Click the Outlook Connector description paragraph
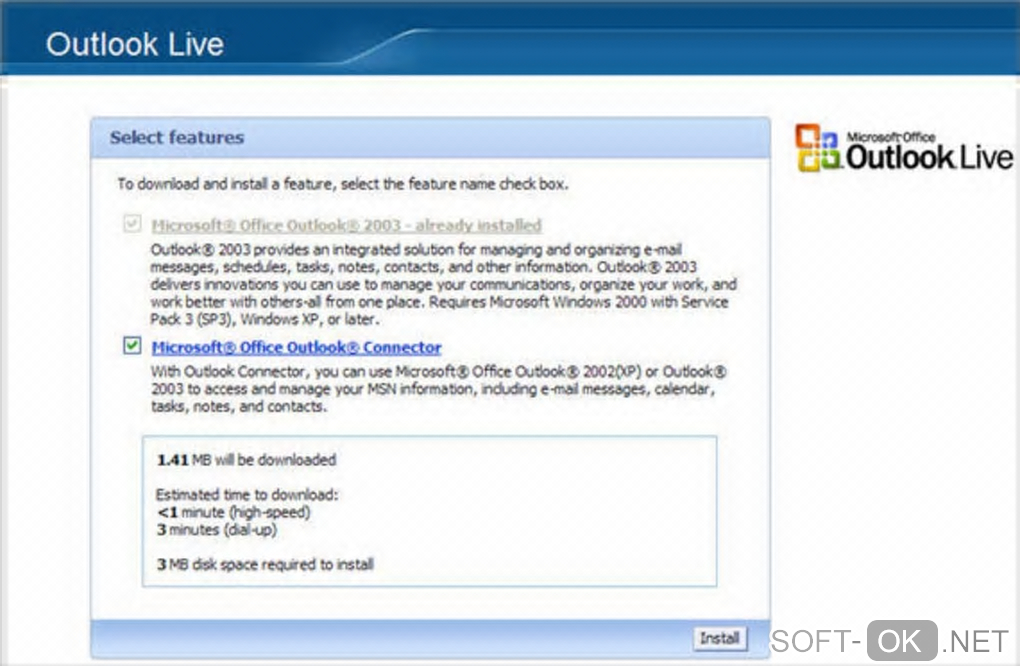 439,389
